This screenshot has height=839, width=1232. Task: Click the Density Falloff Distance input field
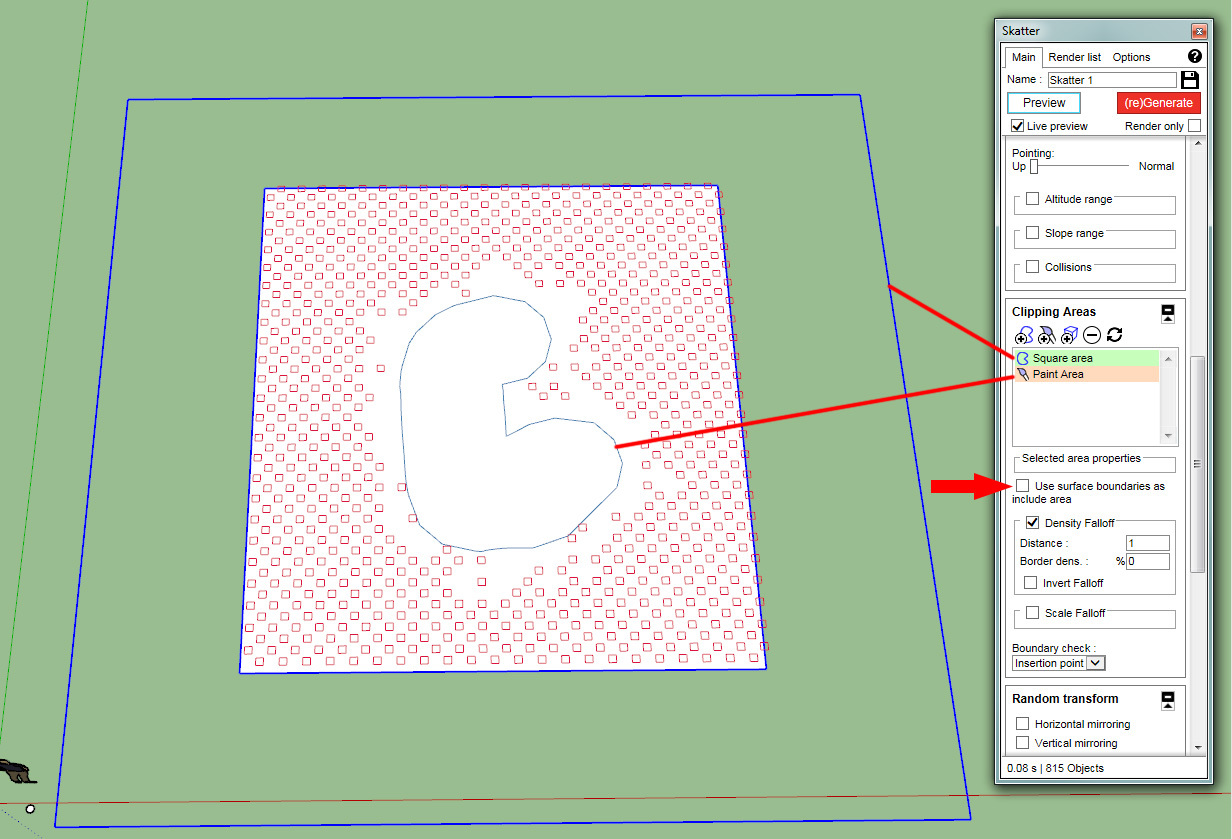pyautogui.click(x=1148, y=543)
